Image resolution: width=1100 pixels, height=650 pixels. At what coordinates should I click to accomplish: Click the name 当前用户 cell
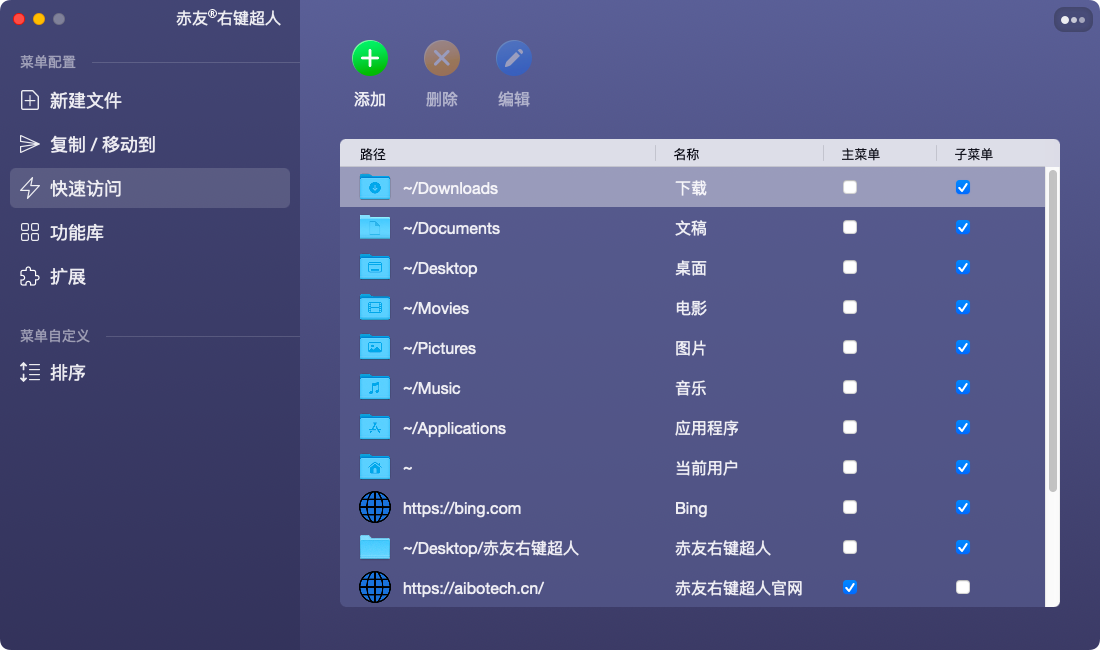pyautogui.click(x=706, y=468)
